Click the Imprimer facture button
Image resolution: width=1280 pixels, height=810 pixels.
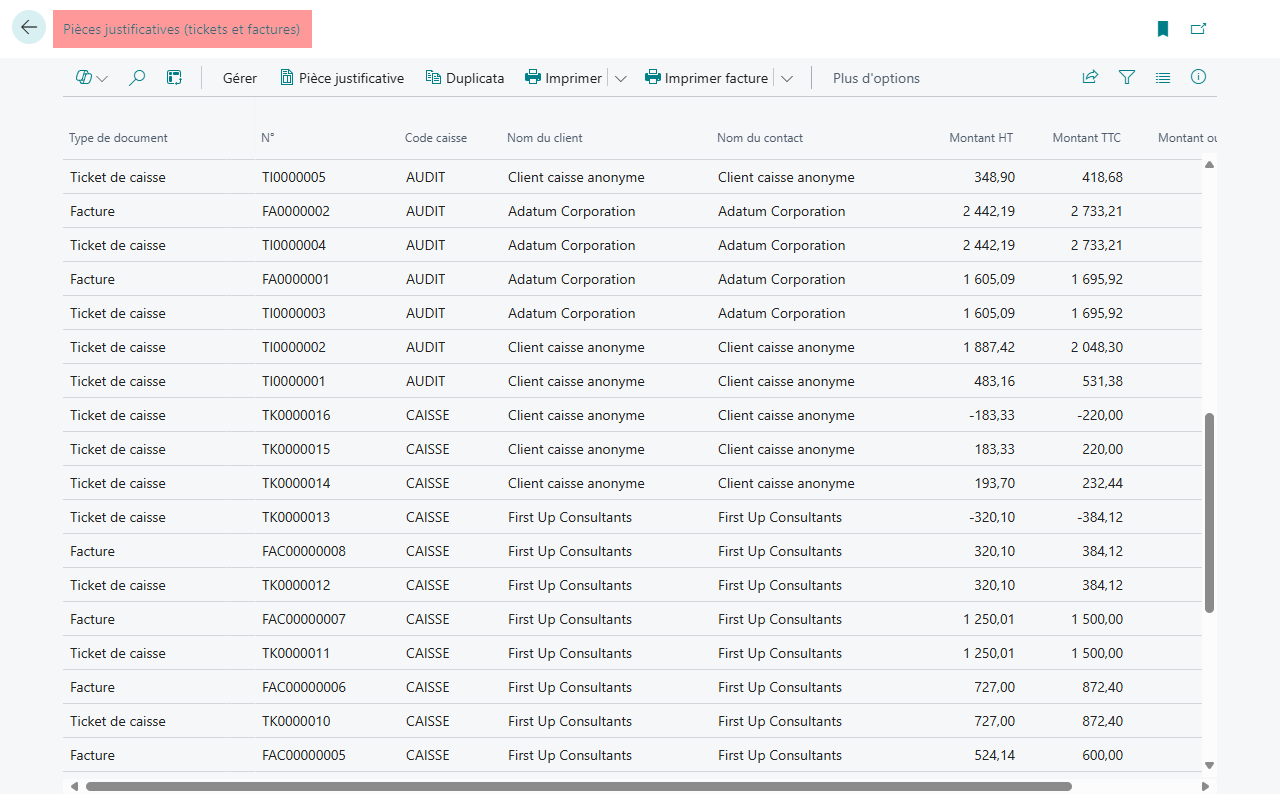click(706, 78)
